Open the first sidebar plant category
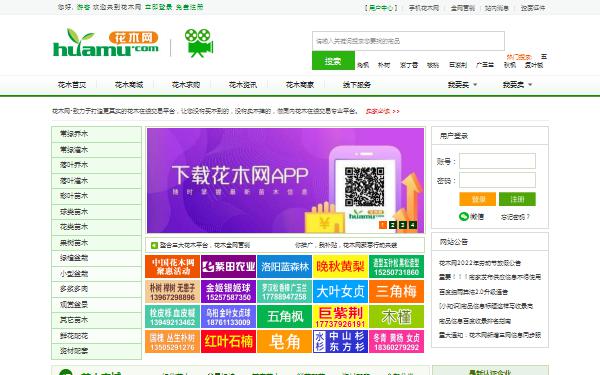Image resolution: width=600 pixels, height=375 pixels. click(96, 134)
